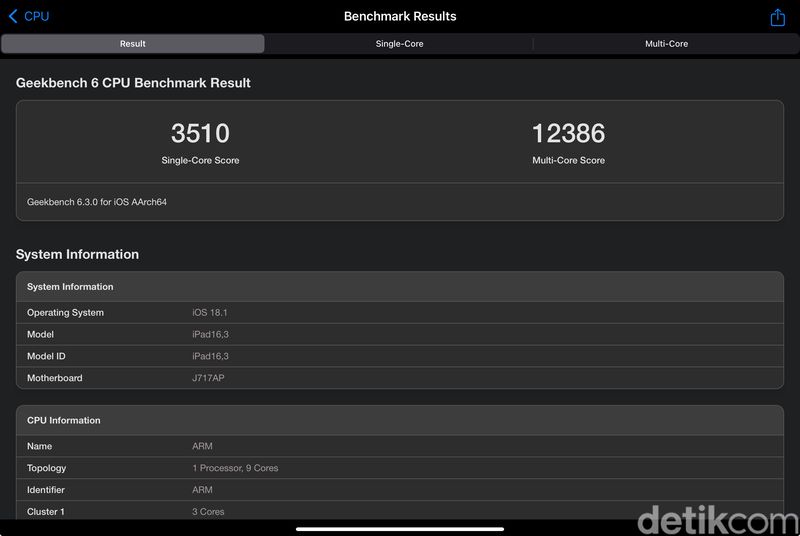
Task: Tap the share icon
Action: (777, 17)
